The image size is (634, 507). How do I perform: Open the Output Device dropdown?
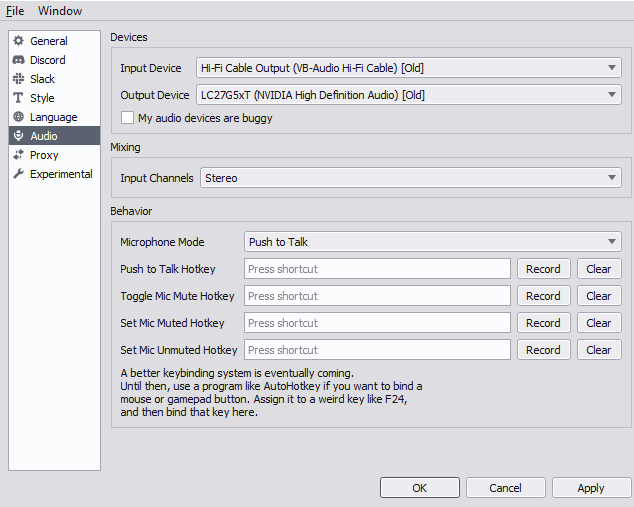click(408, 95)
